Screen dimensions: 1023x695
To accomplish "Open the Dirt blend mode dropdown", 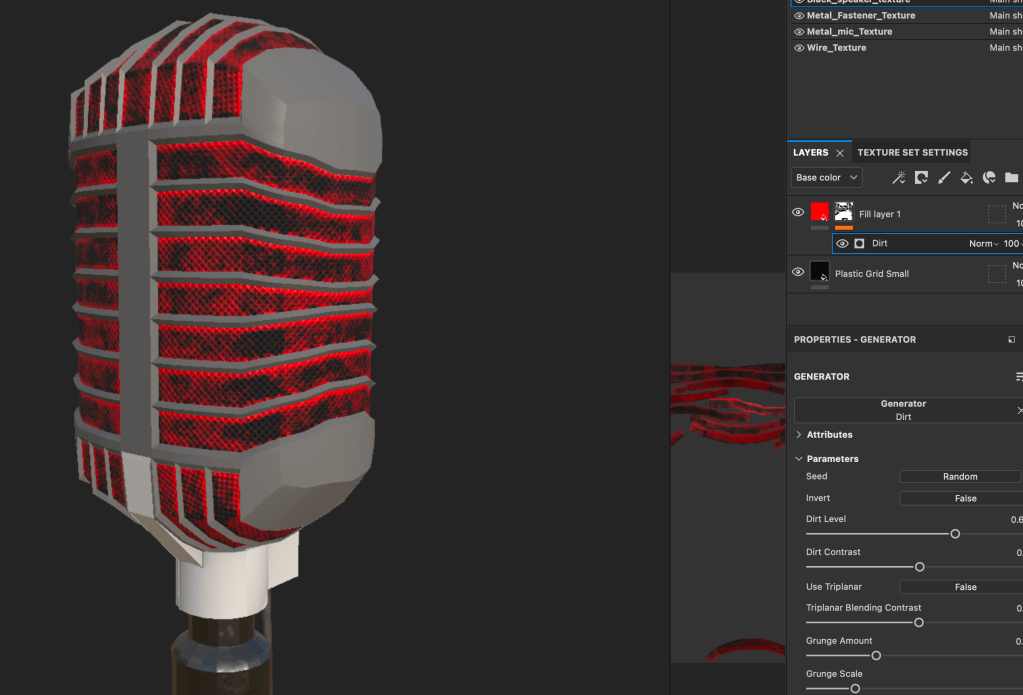I will [981, 244].
